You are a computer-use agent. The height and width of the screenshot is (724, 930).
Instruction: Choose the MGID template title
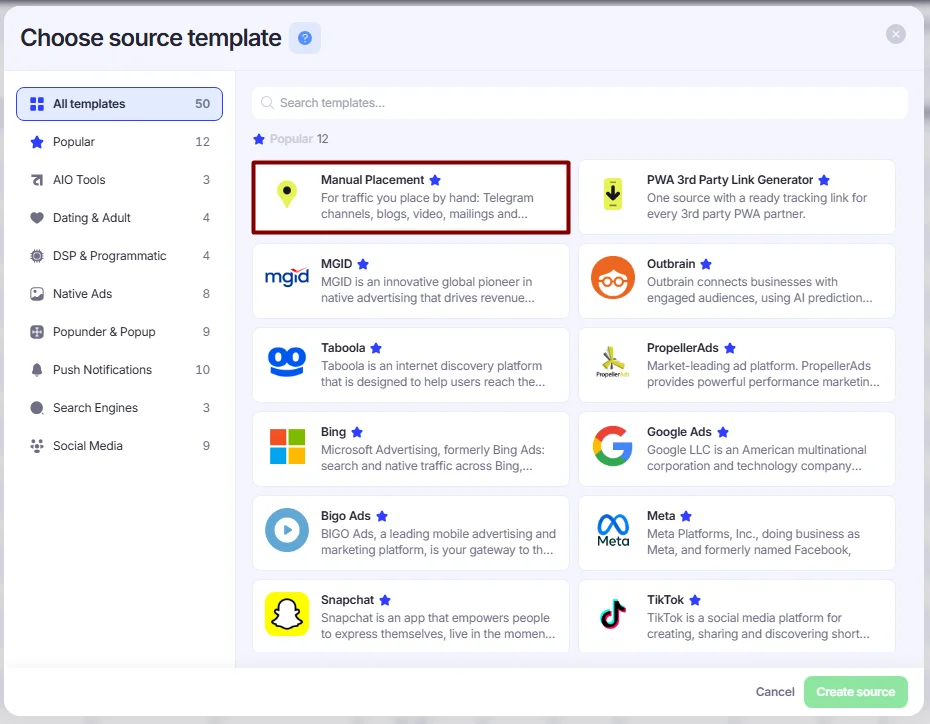[x=336, y=264]
